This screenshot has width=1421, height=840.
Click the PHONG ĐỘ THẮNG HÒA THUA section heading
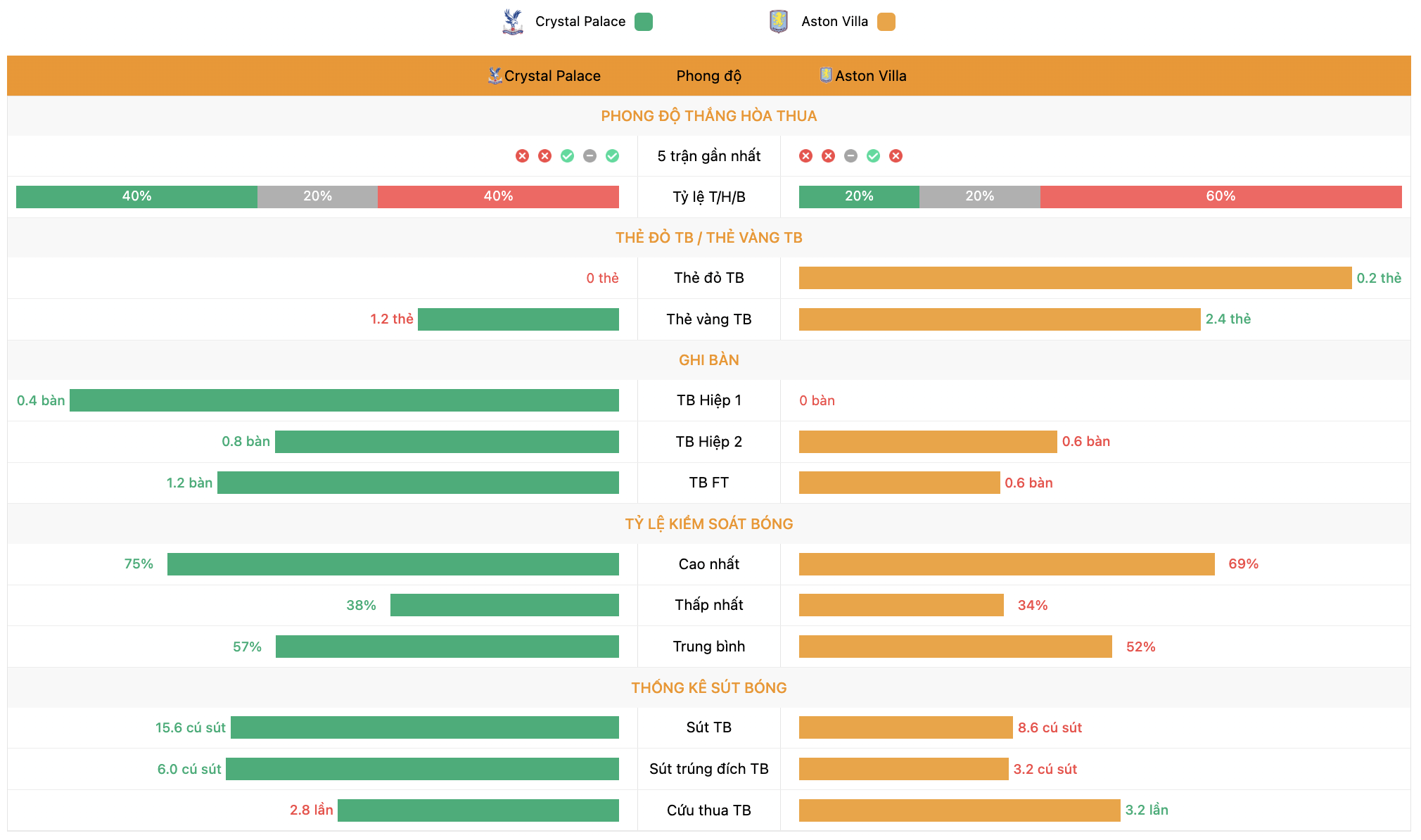pyautogui.click(x=709, y=116)
